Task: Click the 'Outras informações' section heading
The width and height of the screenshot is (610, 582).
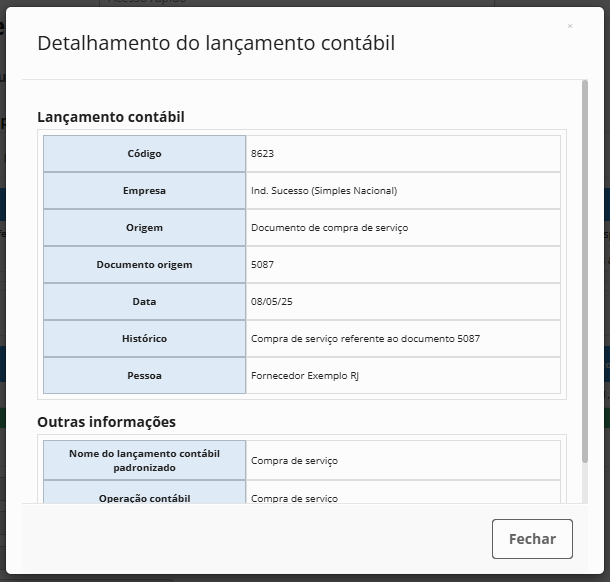Action: tap(107, 422)
